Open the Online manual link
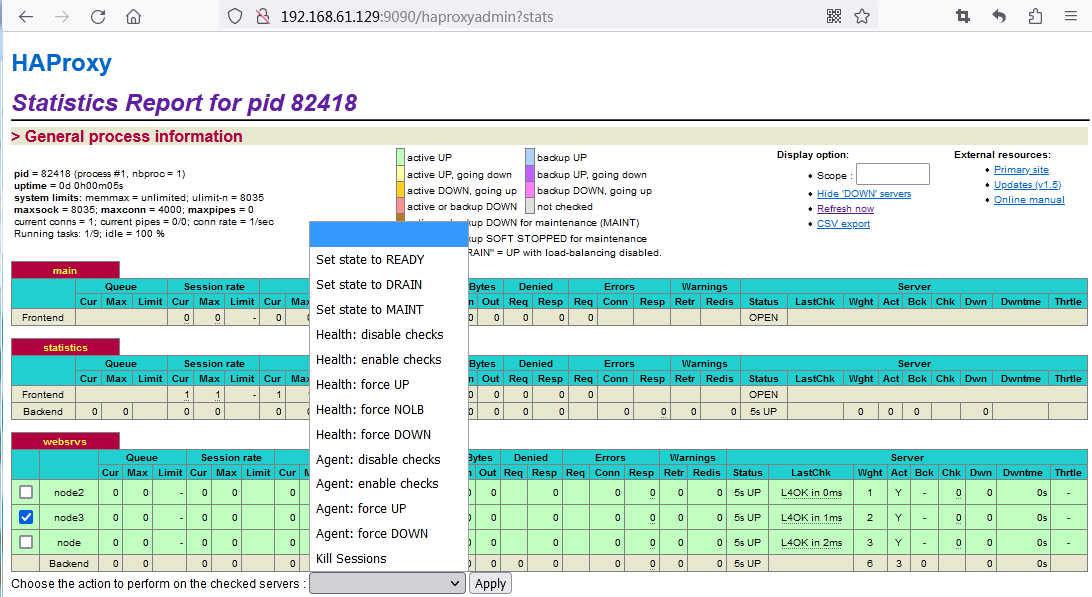 point(1029,199)
